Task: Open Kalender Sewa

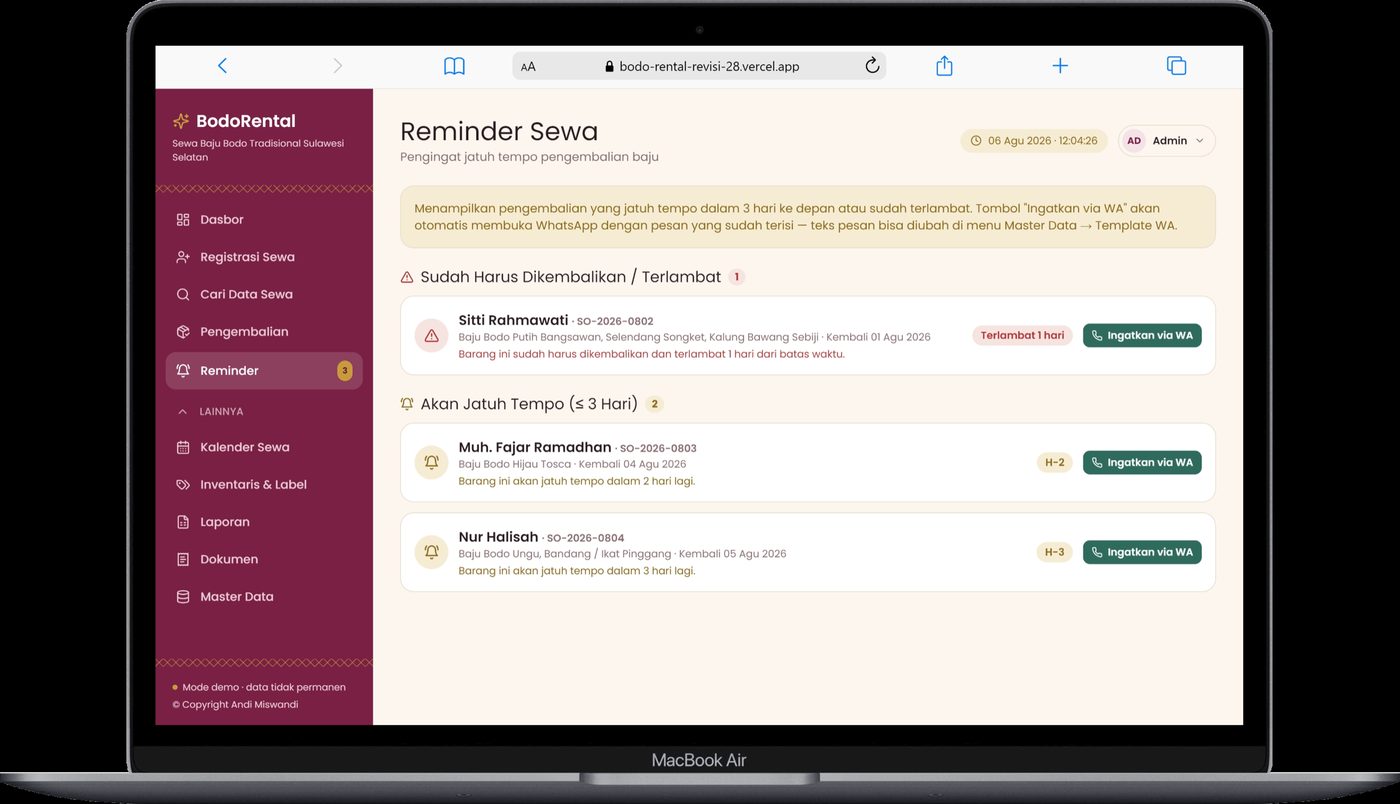Action: (264, 447)
